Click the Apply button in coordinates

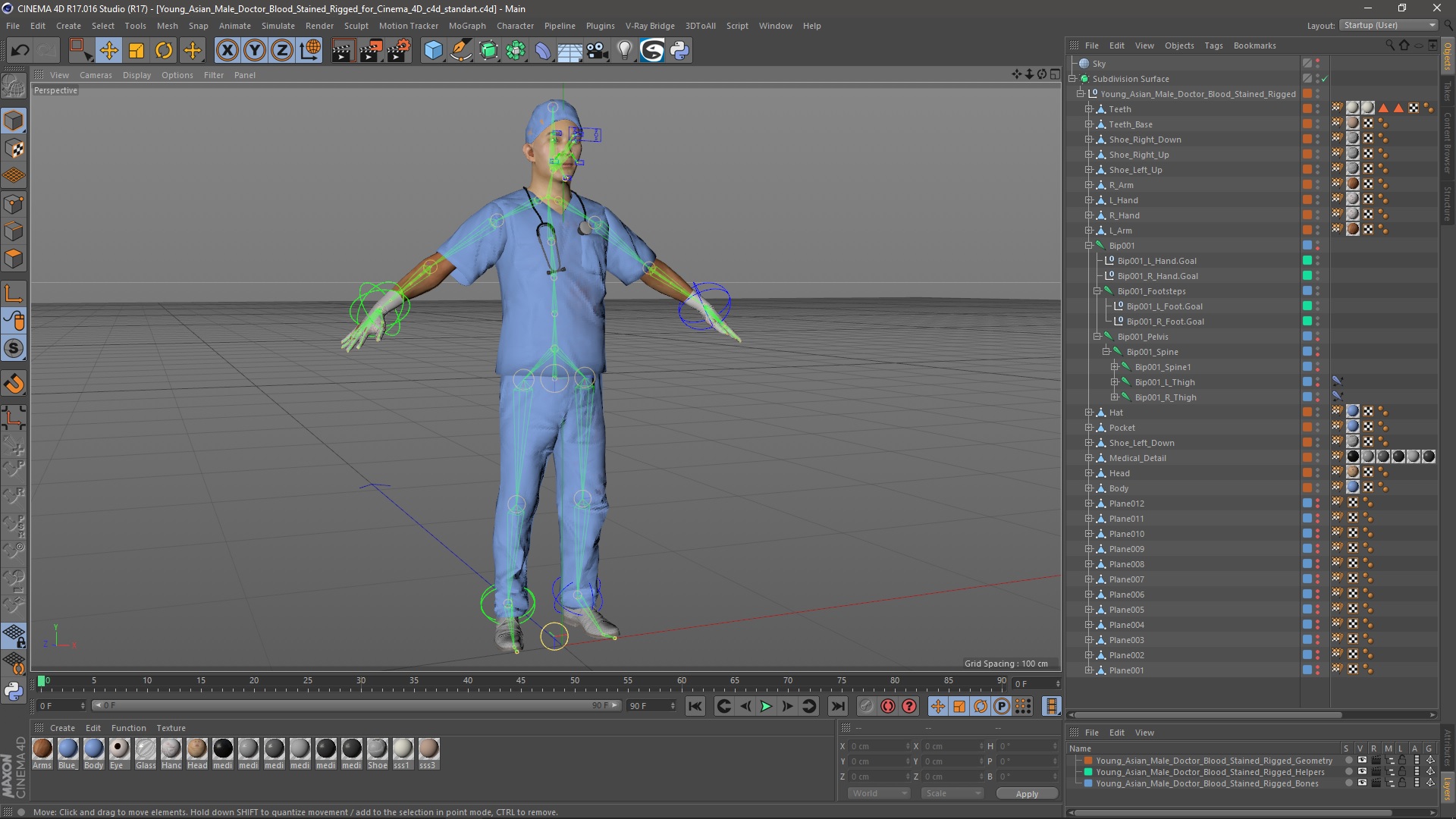tap(1027, 794)
